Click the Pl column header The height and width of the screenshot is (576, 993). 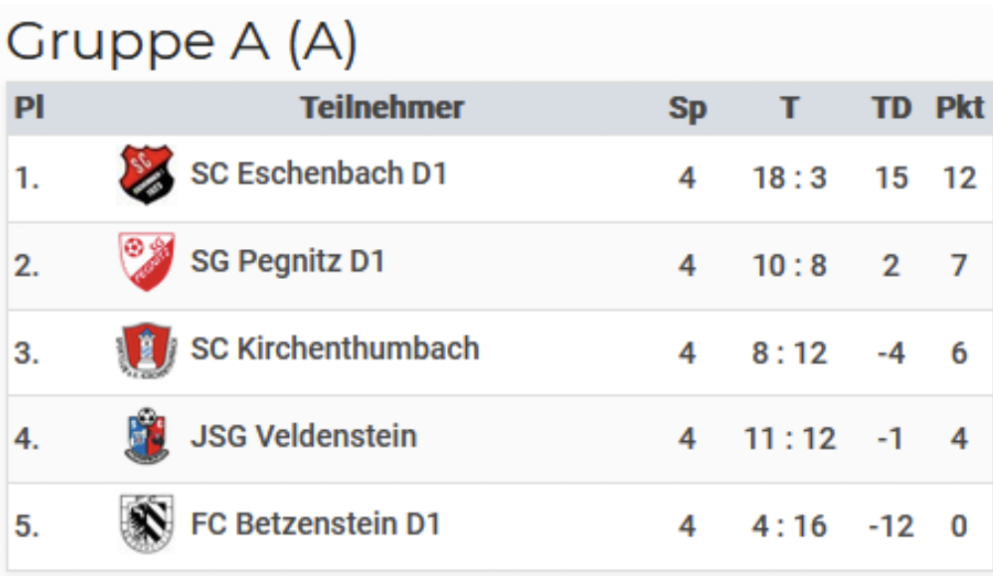click(29, 108)
